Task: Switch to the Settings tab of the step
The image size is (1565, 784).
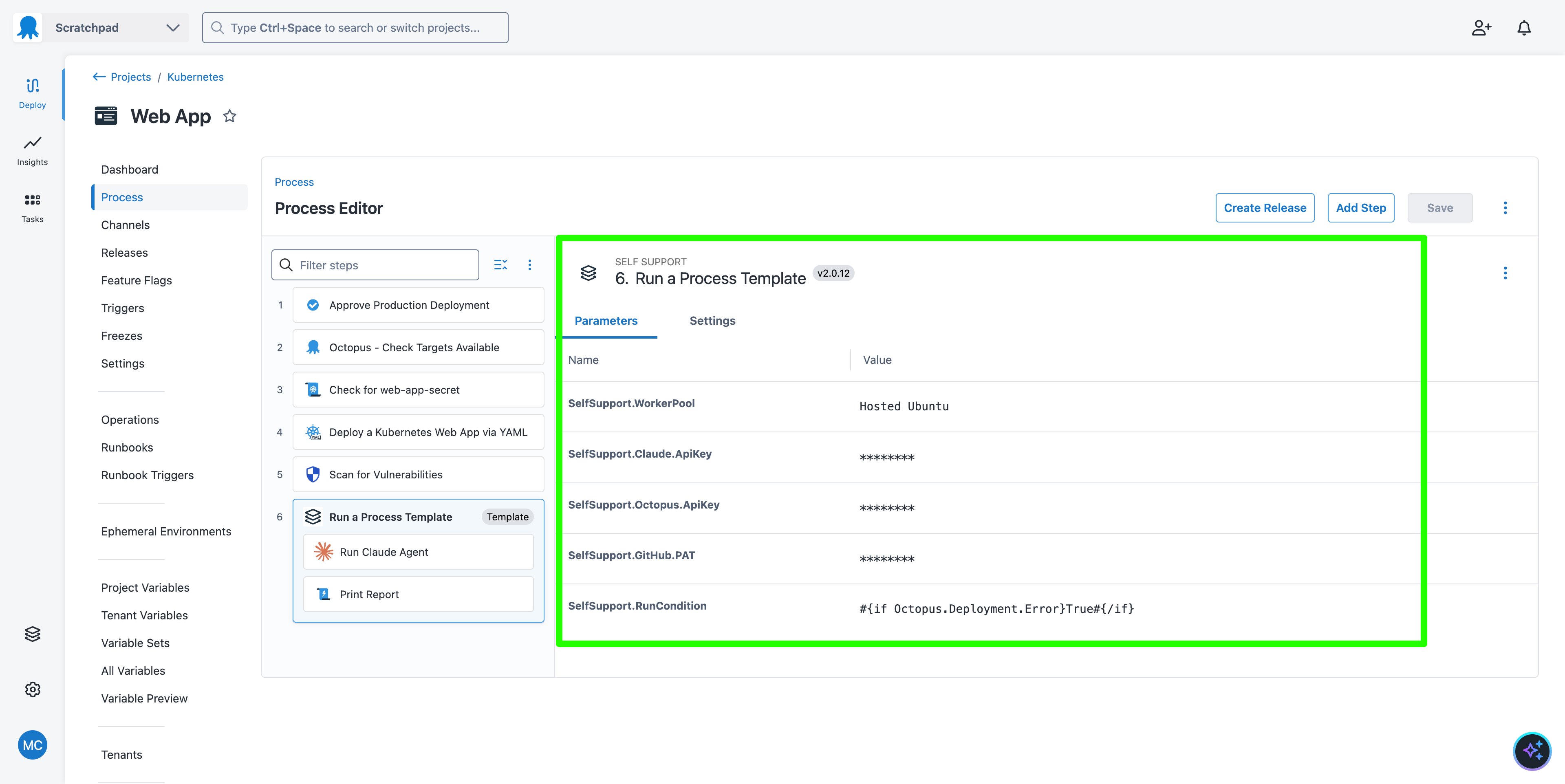Action: click(712, 321)
